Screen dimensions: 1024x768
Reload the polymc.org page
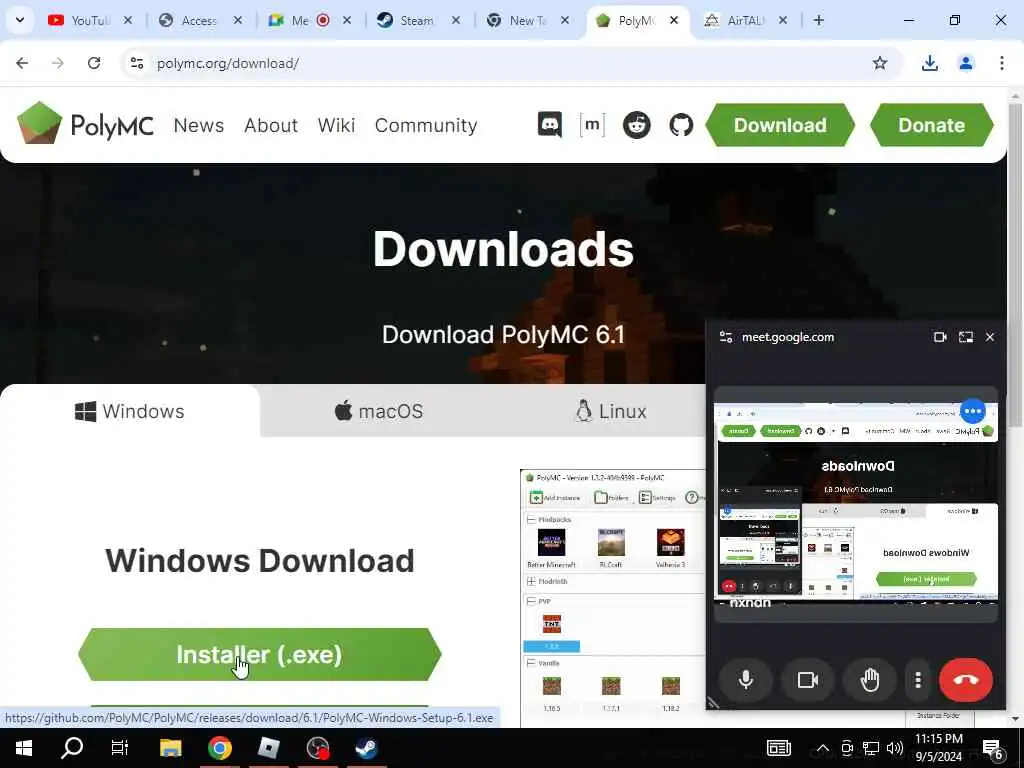tap(94, 63)
